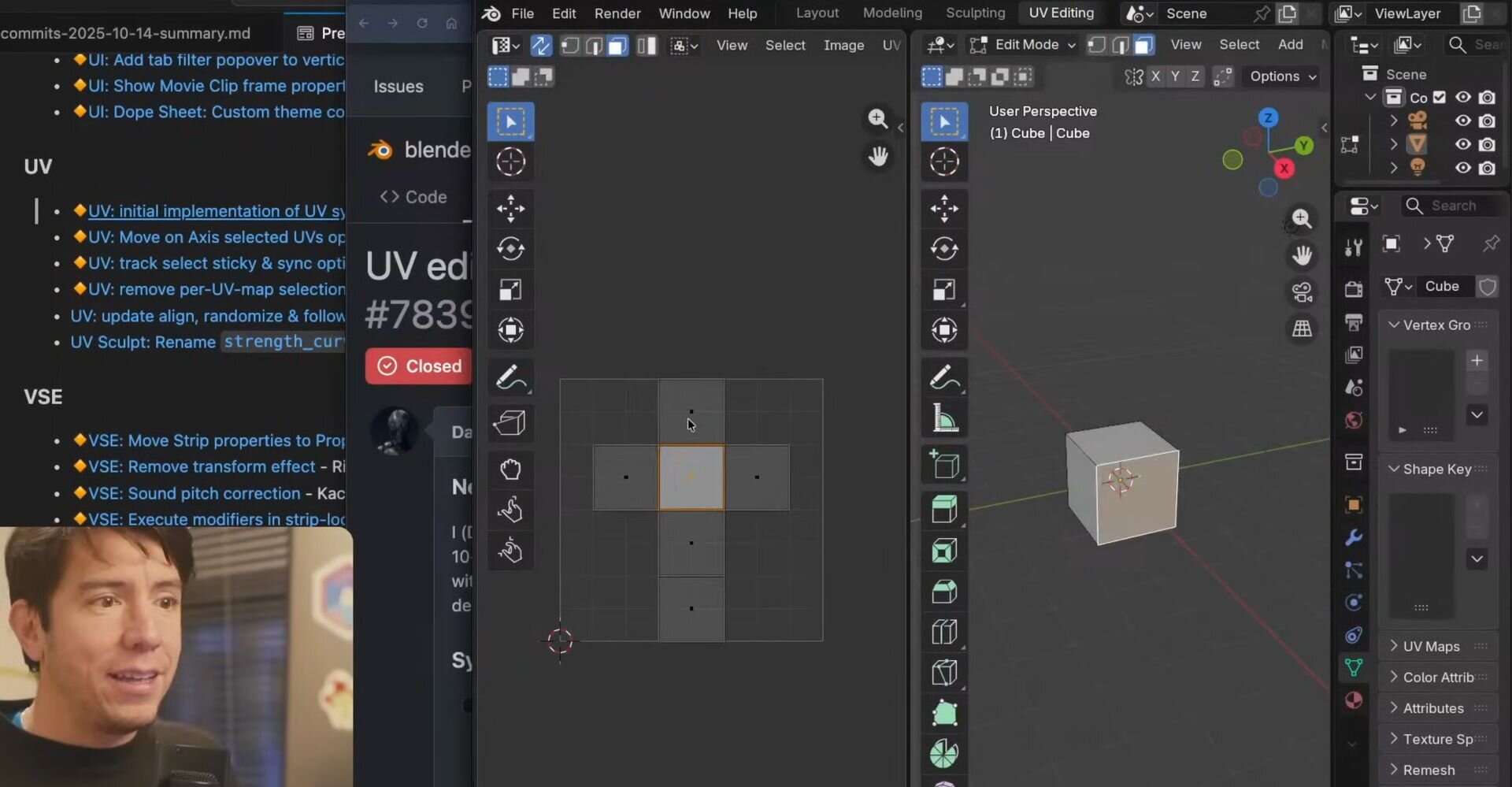Click the red X axis on navigation gizmo
Image resolution: width=1512 pixels, height=787 pixels.
1284,168
